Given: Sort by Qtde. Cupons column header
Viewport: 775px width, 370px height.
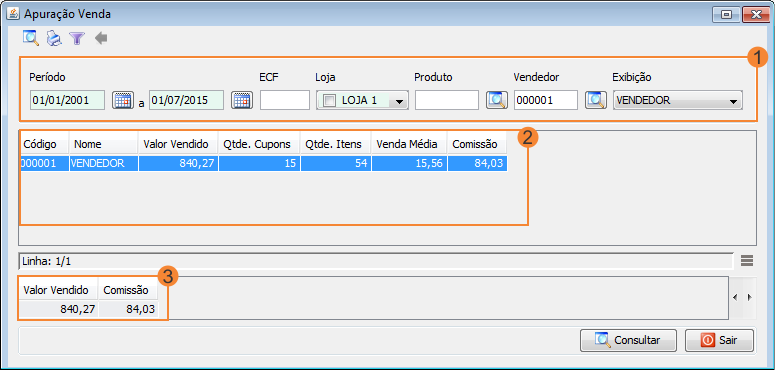Looking at the screenshot, I should [259, 144].
